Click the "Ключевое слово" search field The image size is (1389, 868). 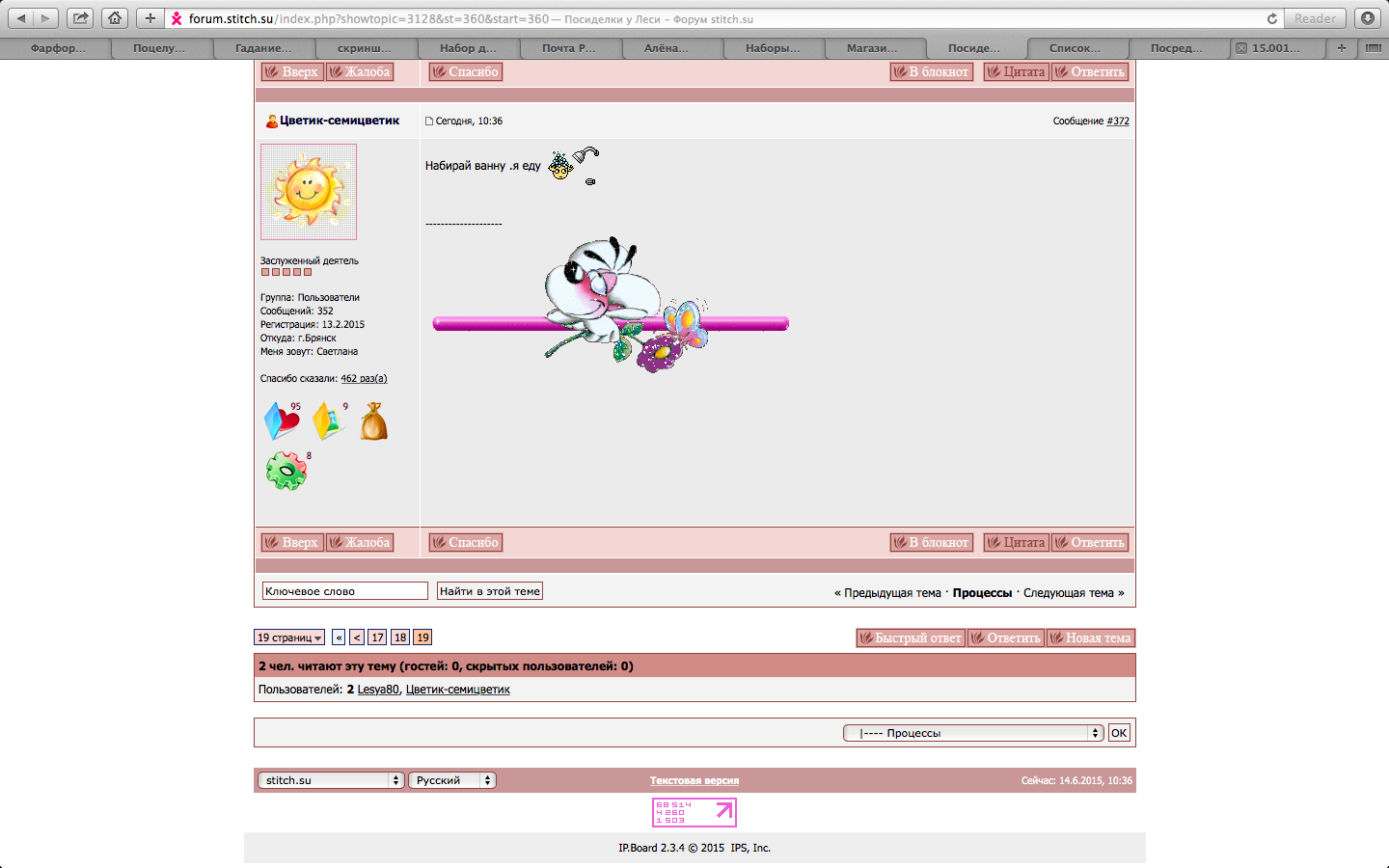coord(344,591)
